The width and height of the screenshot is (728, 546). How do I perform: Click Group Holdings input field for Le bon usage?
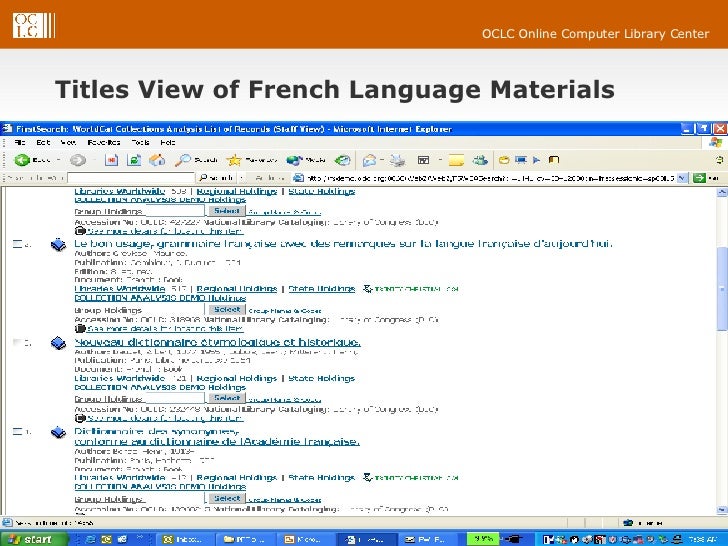tap(174, 310)
